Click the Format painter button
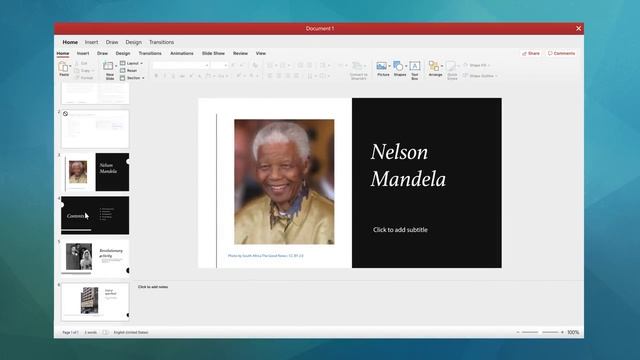The width and height of the screenshot is (640, 360). (84, 78)
